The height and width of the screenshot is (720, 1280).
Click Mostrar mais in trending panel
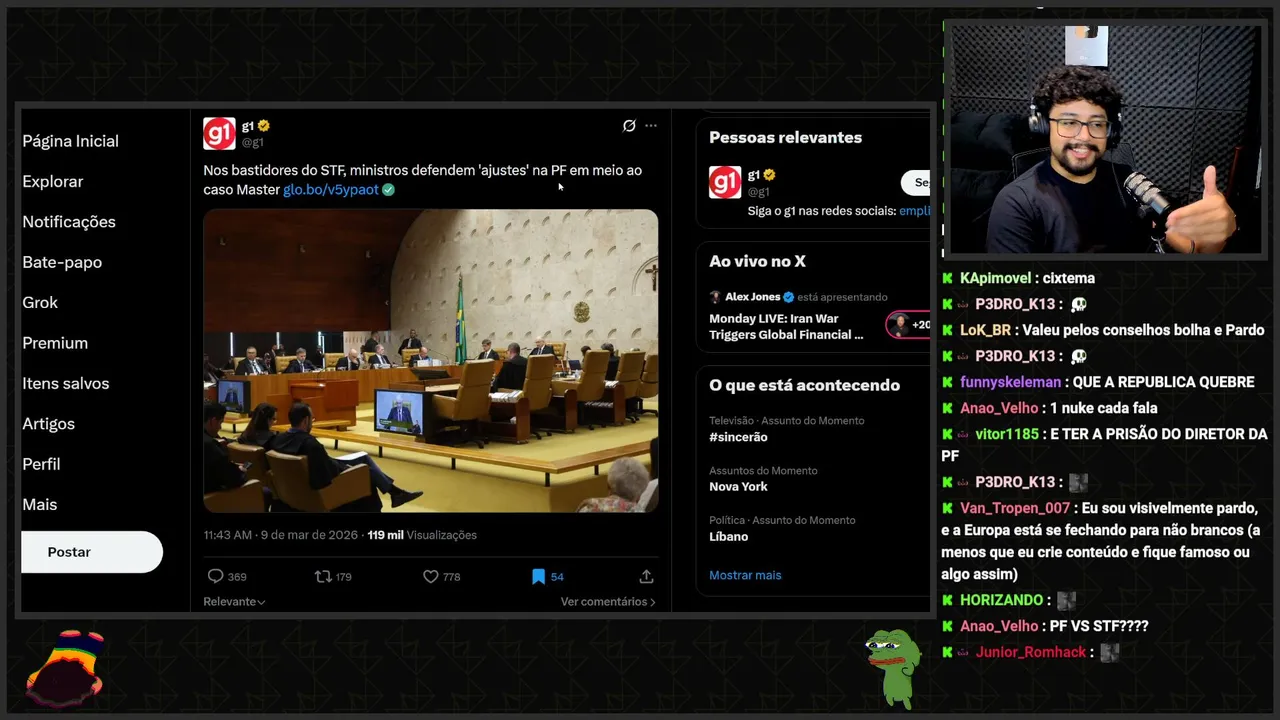(745, 575)
